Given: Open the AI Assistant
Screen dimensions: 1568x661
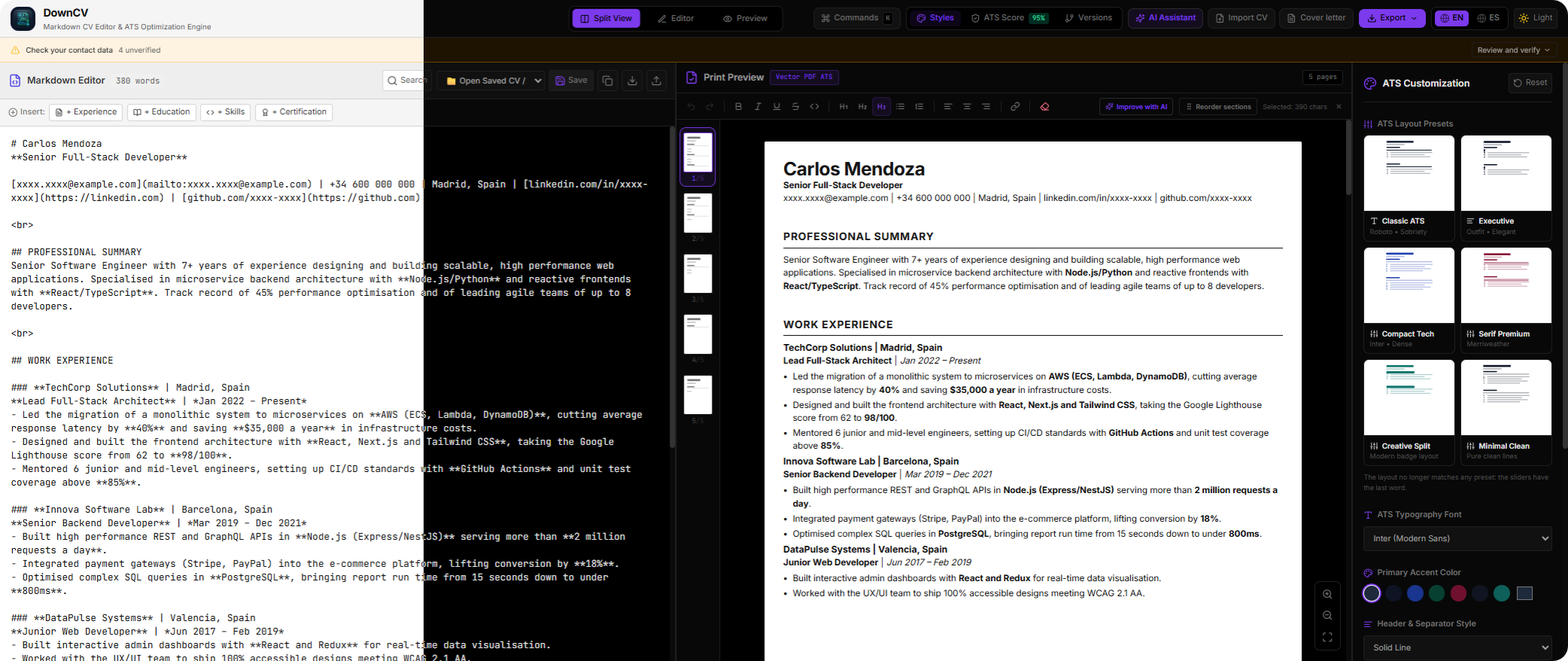Looking at the screenshot, I should click(x=1165, y=18).
